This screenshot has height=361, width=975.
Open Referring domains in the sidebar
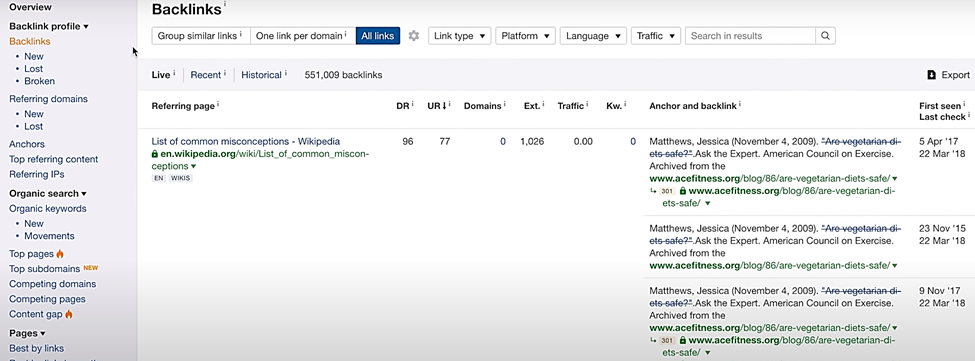49,99
